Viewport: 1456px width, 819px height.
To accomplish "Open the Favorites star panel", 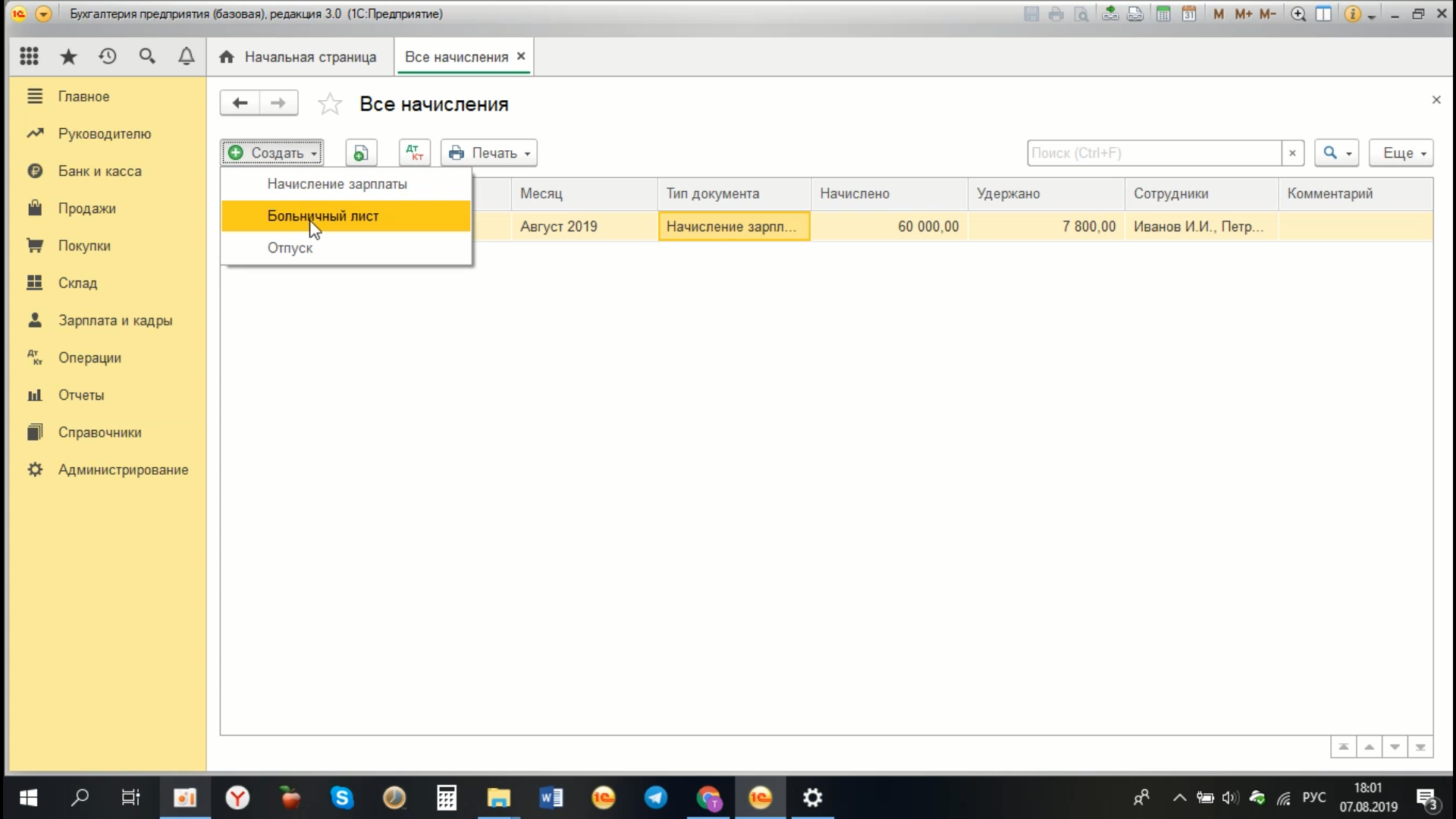I will [68, 56].
